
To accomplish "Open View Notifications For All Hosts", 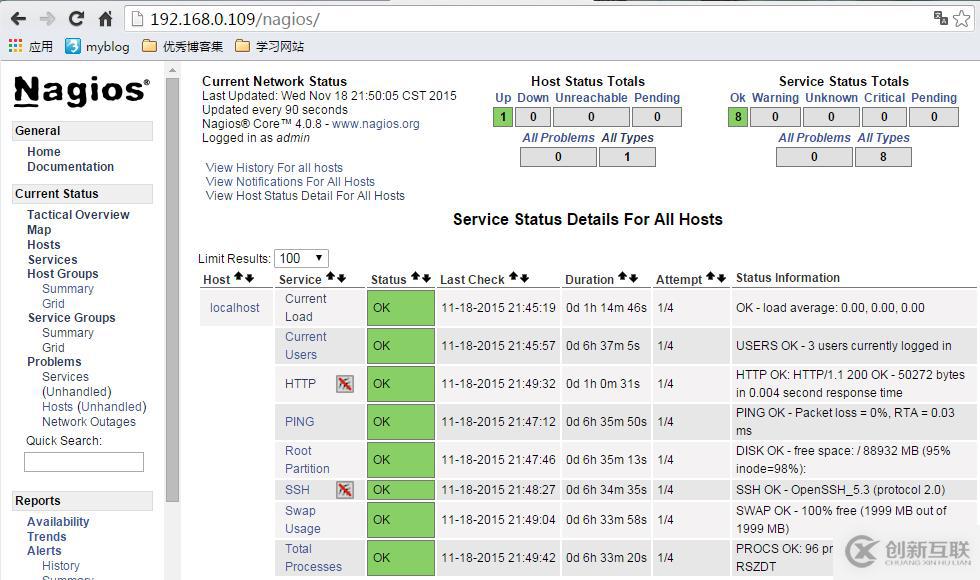I will (290, 182).
